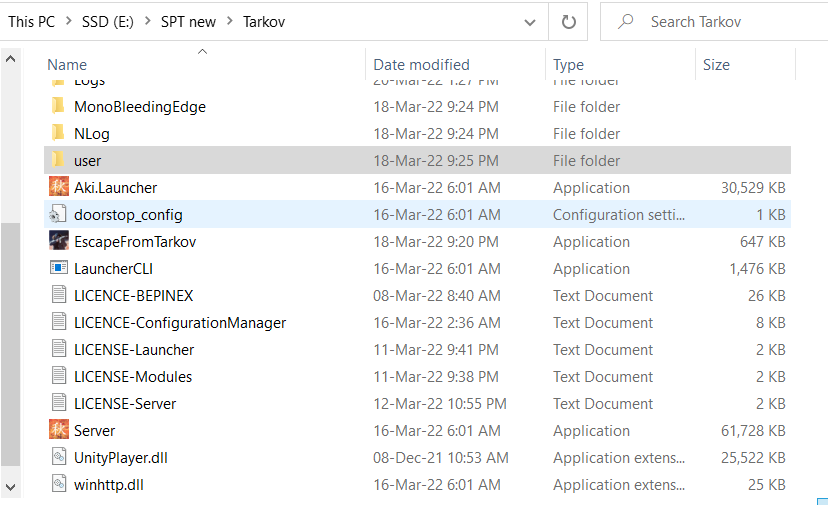Sort files by Date modified column
828x505 pixels.
point(421,64)
